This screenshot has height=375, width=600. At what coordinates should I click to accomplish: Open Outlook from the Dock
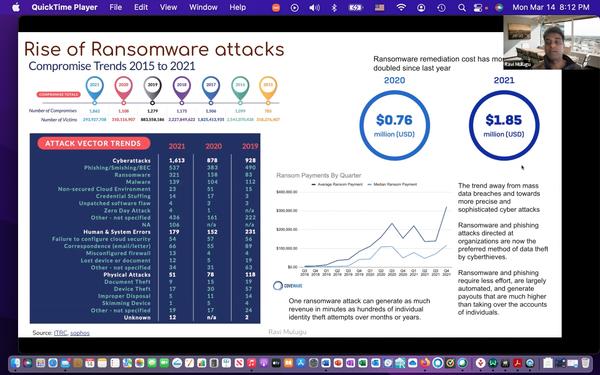coord(375,363)
